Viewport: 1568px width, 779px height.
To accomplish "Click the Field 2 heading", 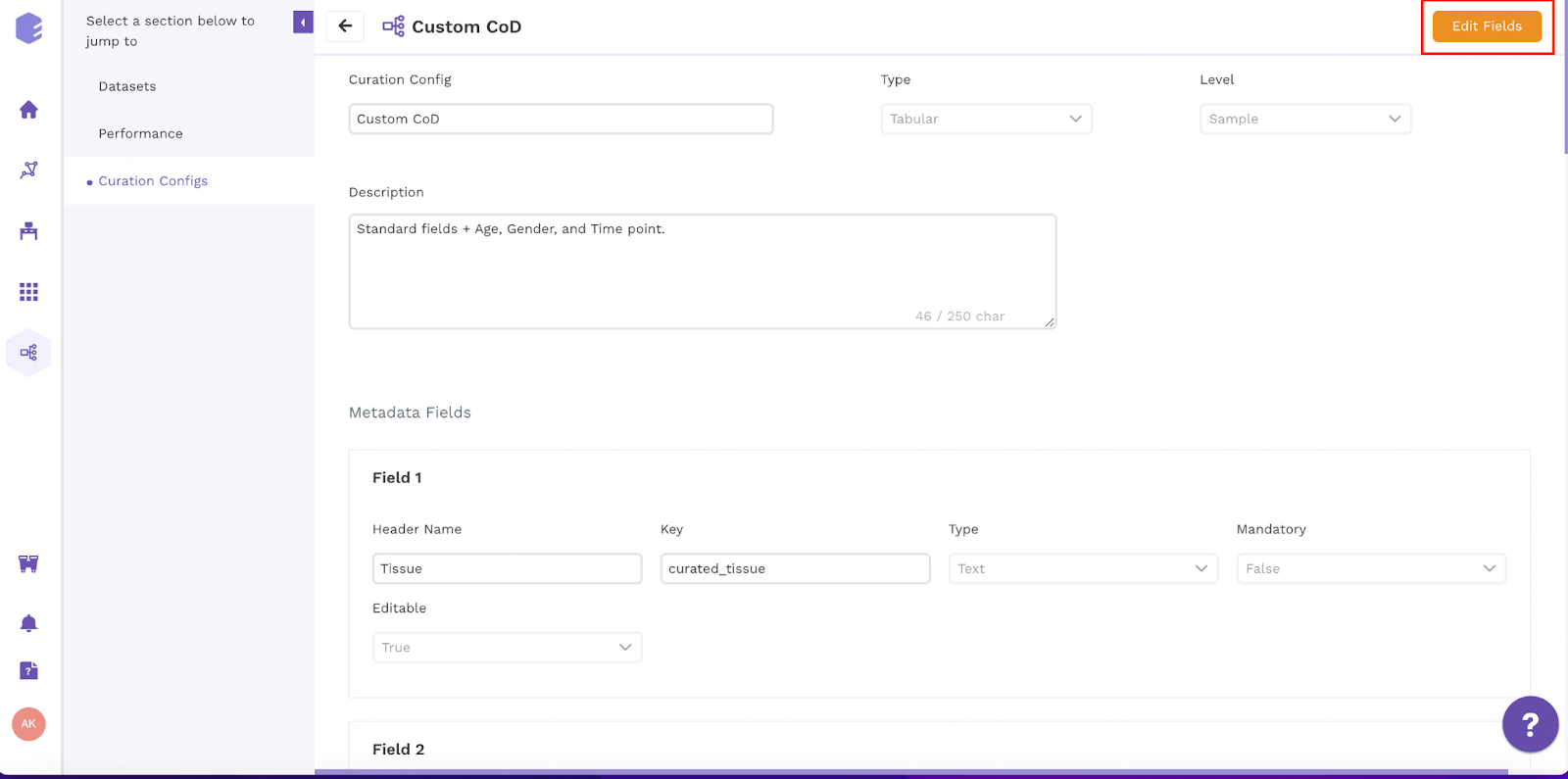I will (x=398, y=750).
